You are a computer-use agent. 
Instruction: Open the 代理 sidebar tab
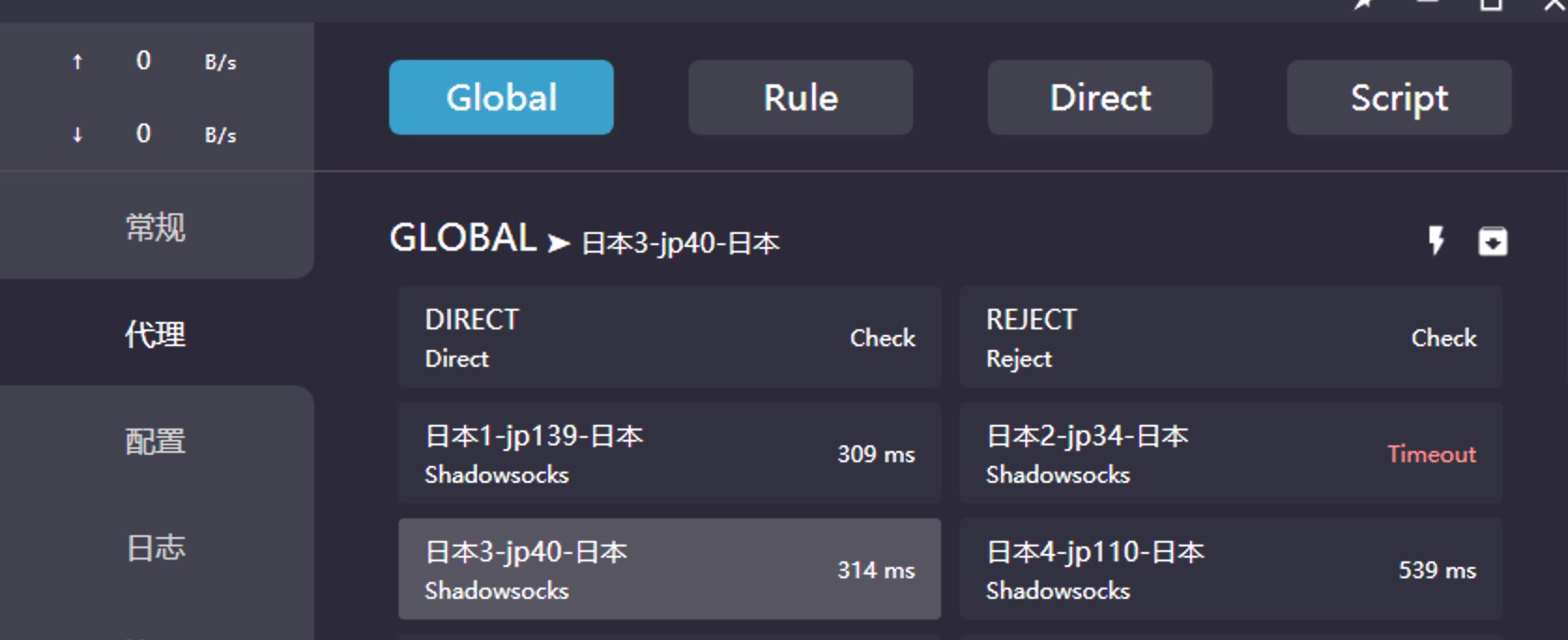[x=155, y=334]
